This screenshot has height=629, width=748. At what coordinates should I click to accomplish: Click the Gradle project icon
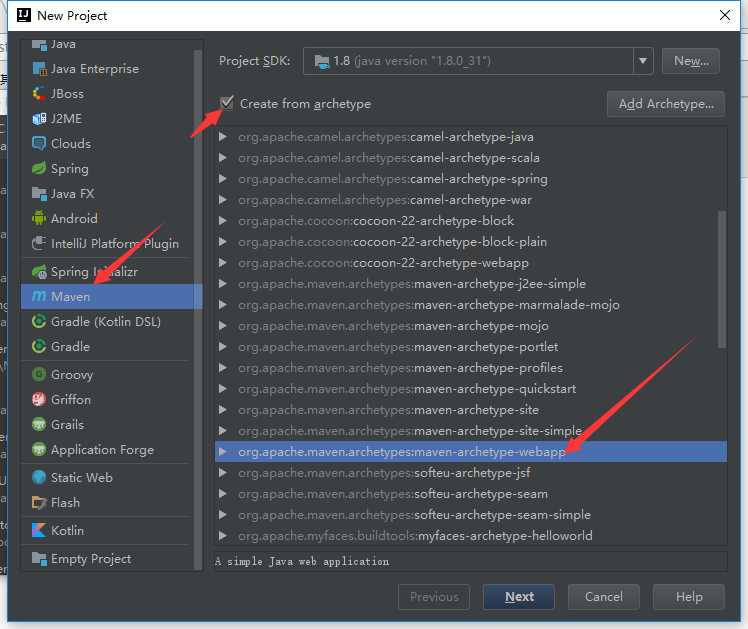coord(40,346)
